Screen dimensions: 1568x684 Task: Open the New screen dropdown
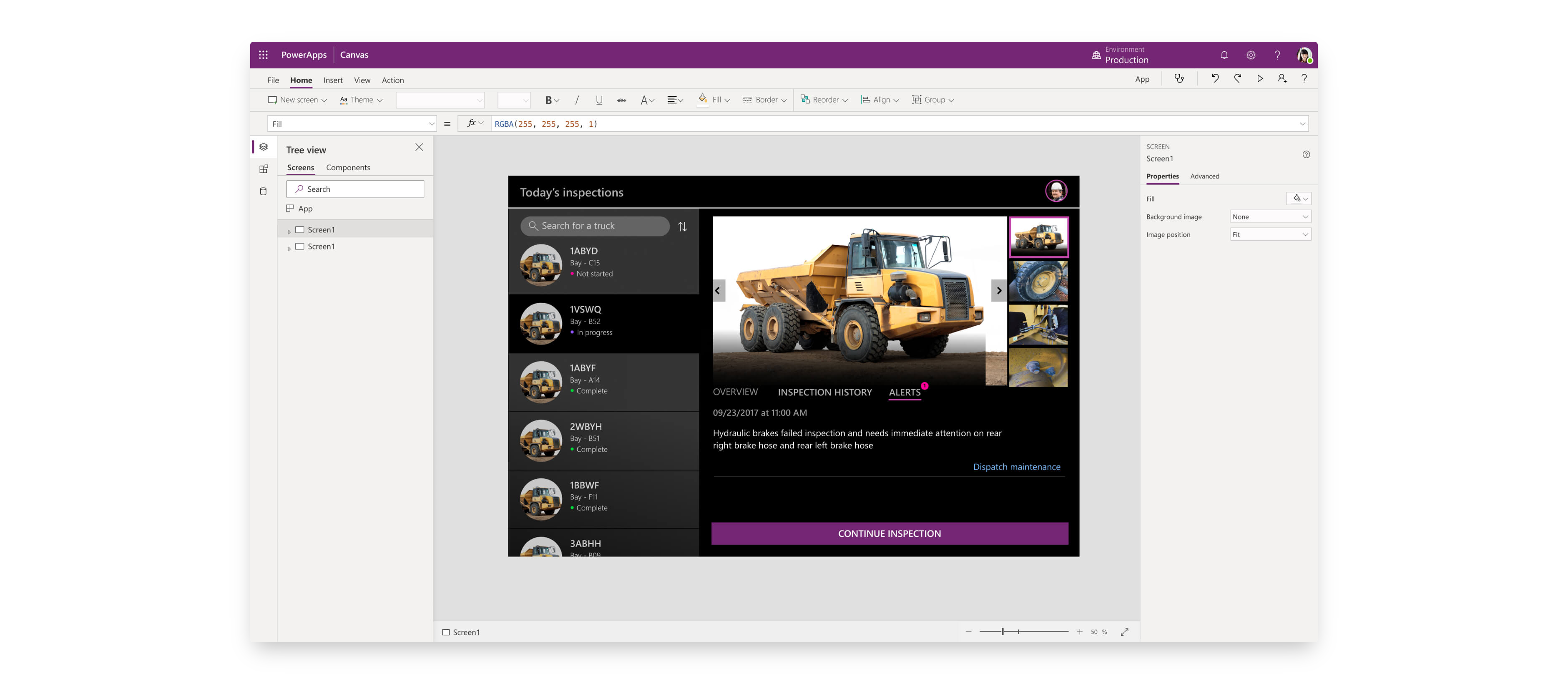(297, 100)
